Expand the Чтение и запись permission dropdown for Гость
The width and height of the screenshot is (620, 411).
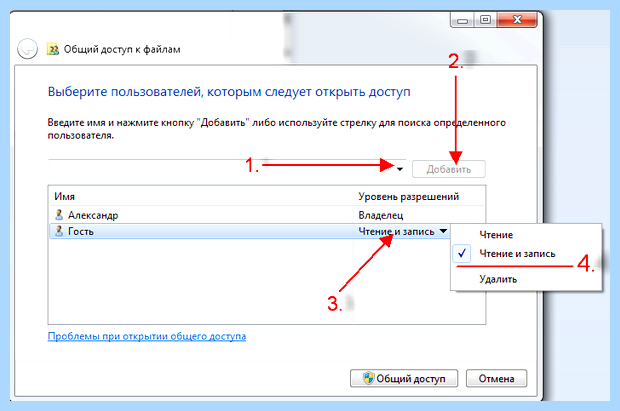(443, 231)
